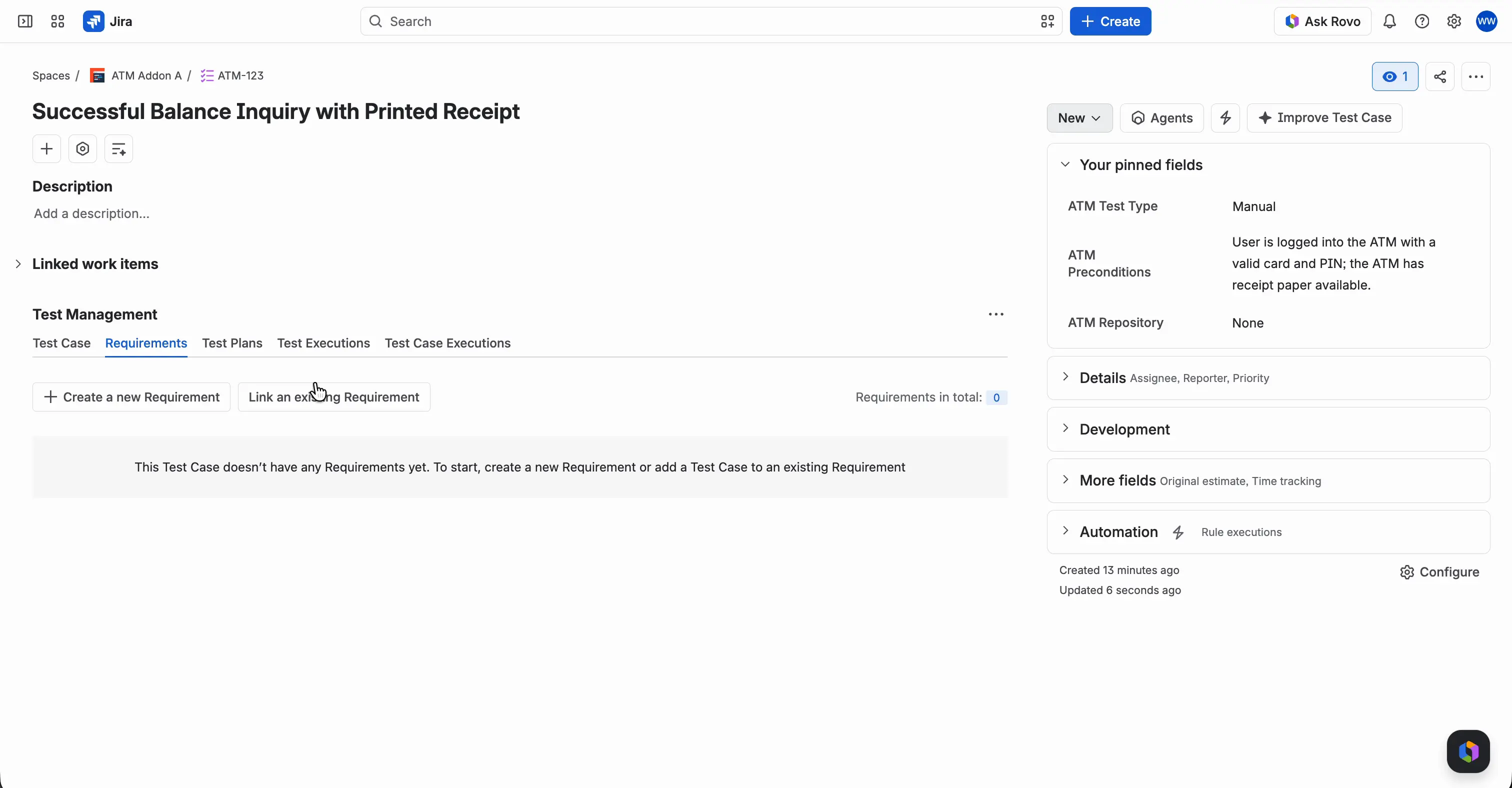Click Add a description field
1512x788 pixels.
pyautogui.click(x=91, y=213)
